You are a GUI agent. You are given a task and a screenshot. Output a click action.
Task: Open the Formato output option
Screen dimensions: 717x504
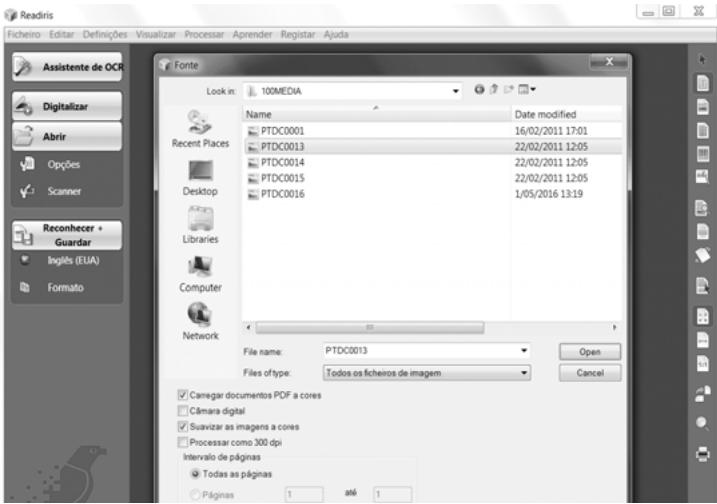(65, 288)
